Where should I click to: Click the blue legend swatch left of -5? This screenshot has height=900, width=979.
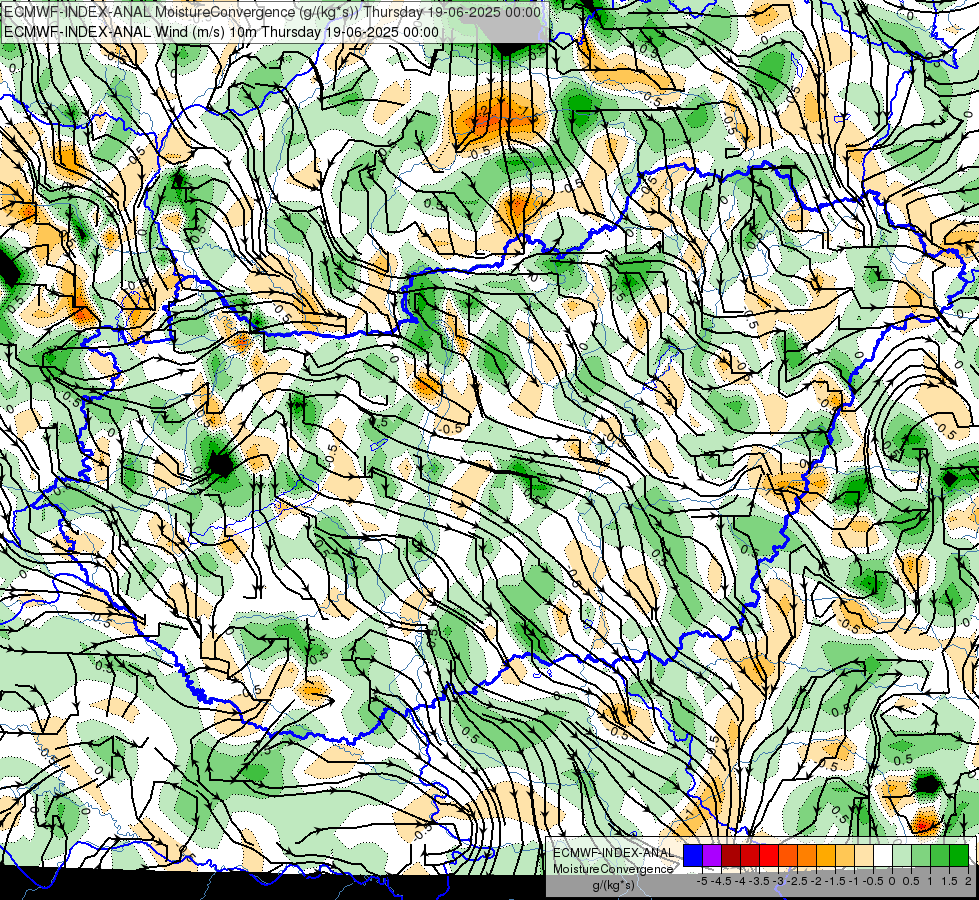pyautogui.click(x=693, y=855)
